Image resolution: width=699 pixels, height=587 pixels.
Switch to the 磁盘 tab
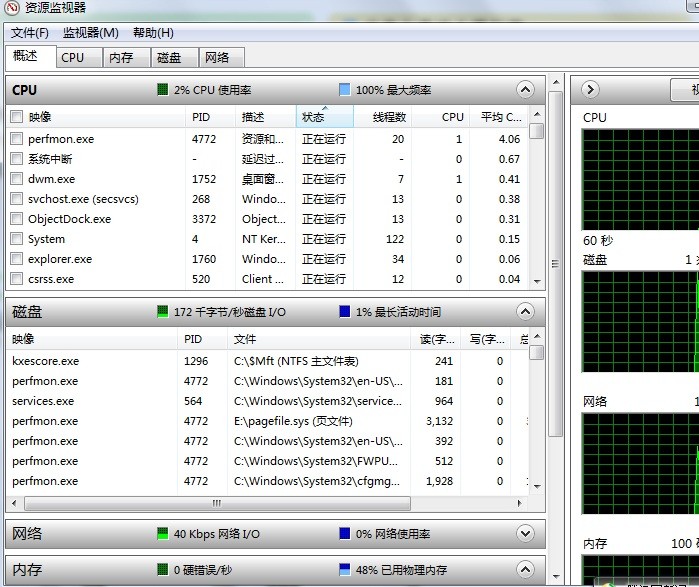coord(174,57)
